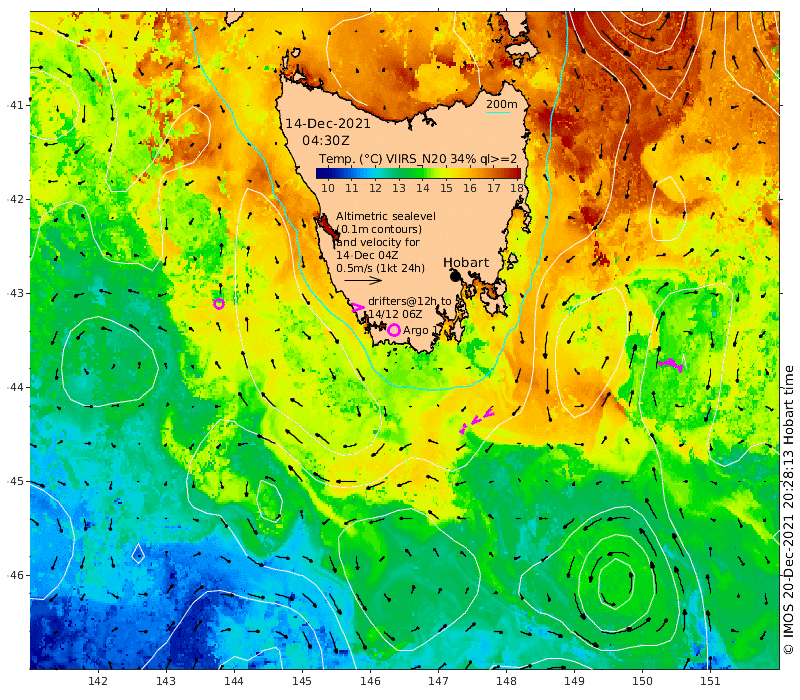Click the '14-Dec-2021' date label
Viewport: 800px width, 700px height.
pyautogui.click(x=328, y=123)
